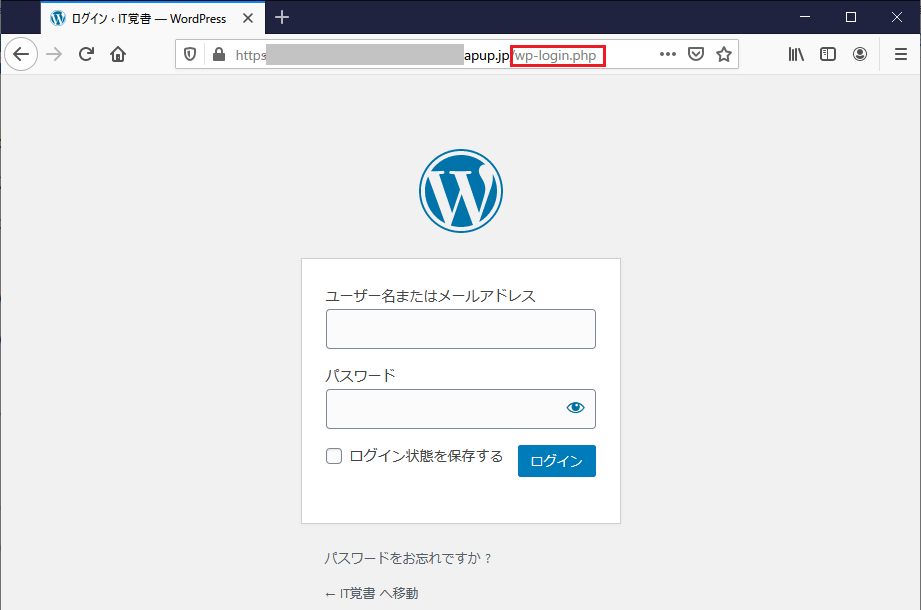Open page actions three-dot menu

668,55
